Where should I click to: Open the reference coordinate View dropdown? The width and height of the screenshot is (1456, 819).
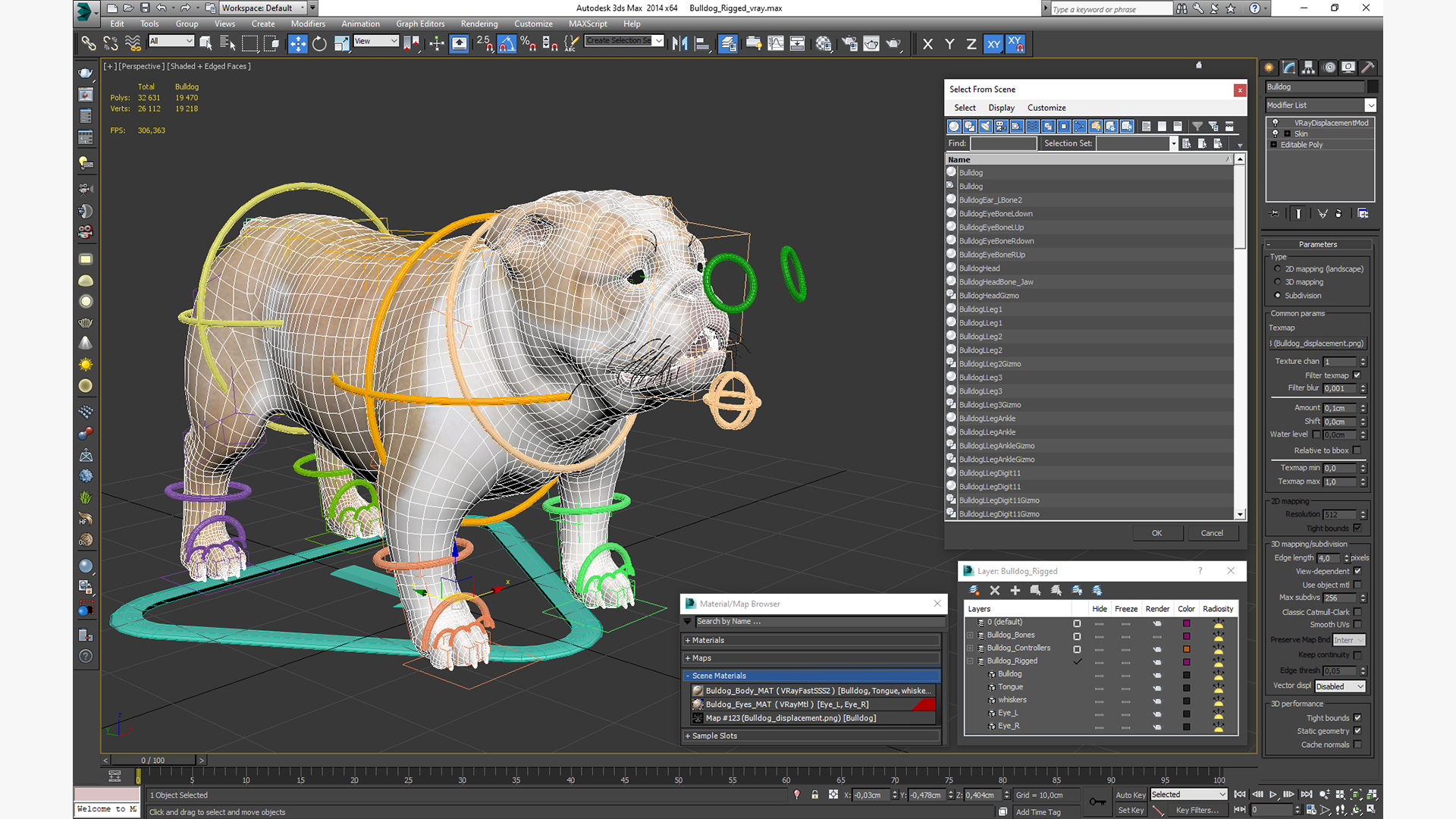pos(376,41)
